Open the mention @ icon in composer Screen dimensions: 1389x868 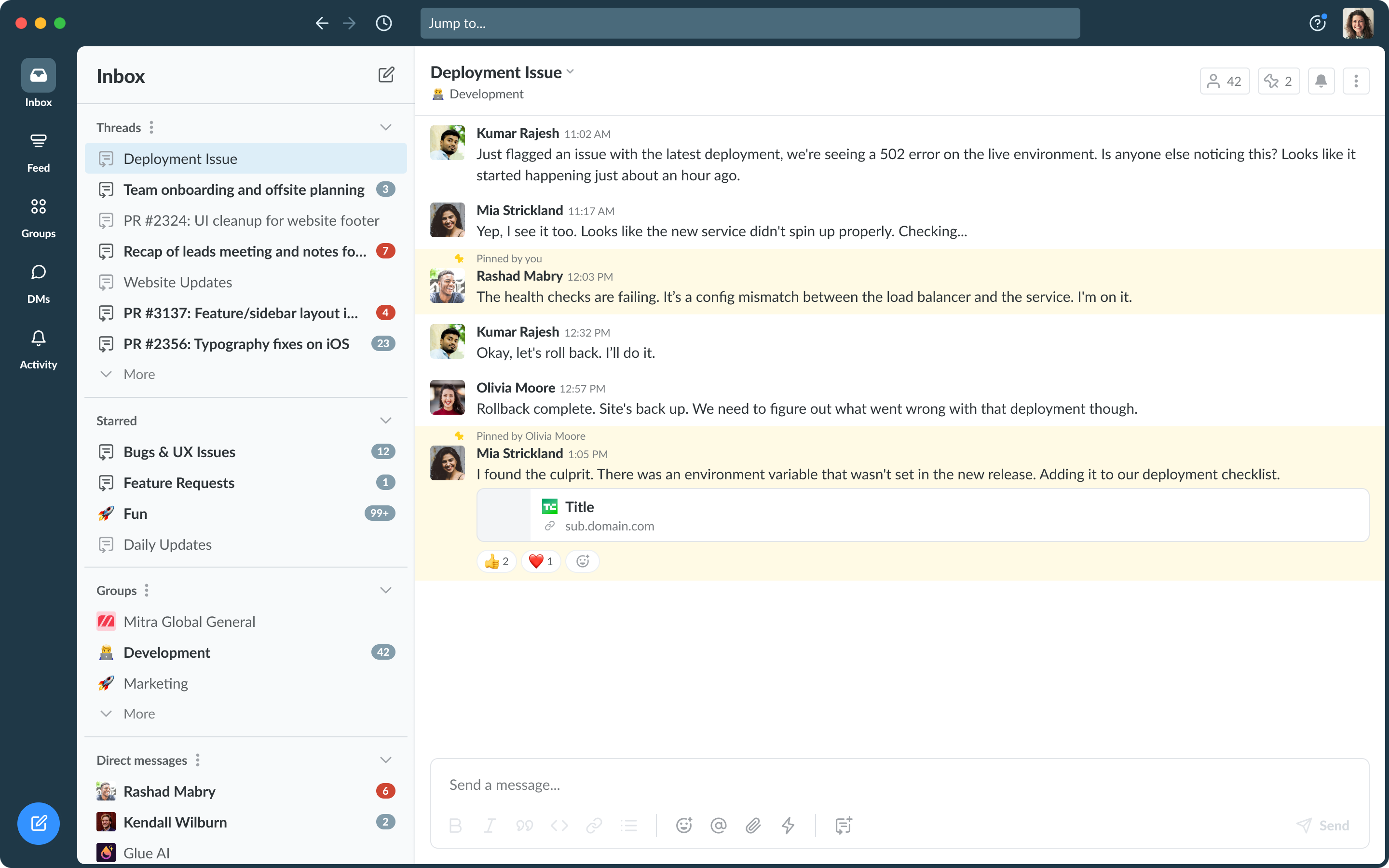[x=718, y=826]
